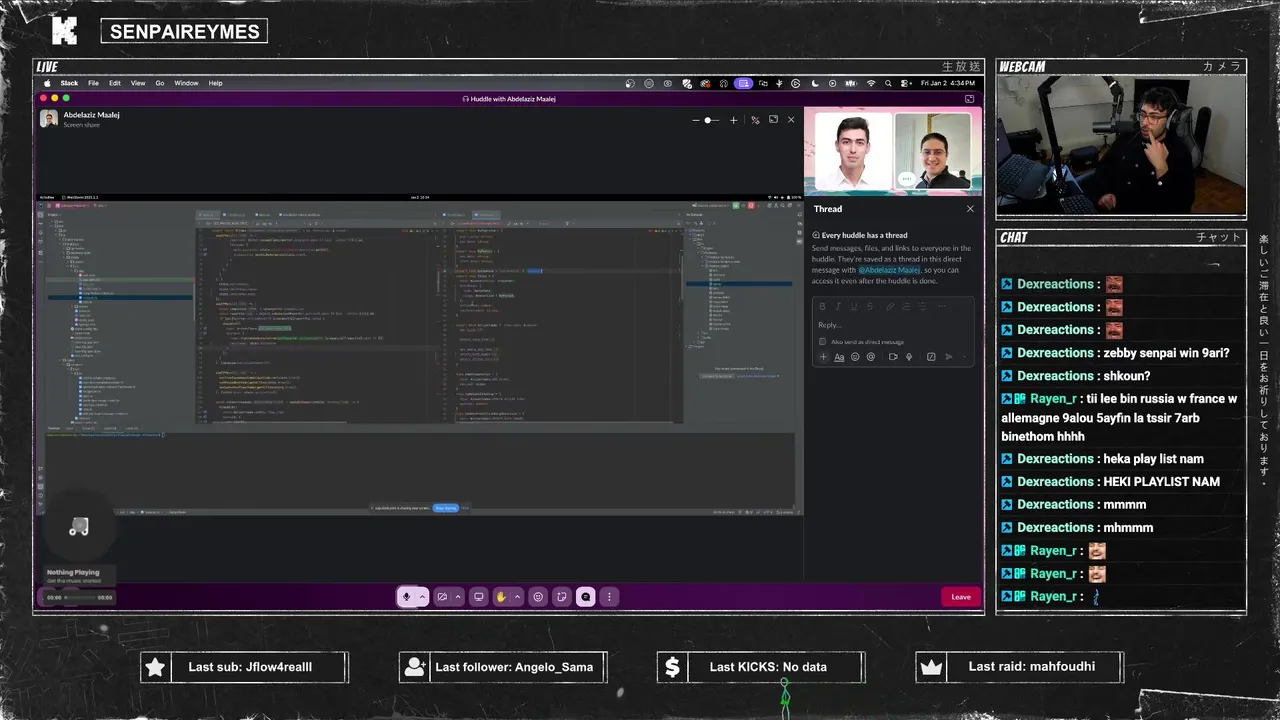The width and height of the screenshot is (1280, 720).
Task: Open emoji picker in reply composer
Action: click(855, 357)
